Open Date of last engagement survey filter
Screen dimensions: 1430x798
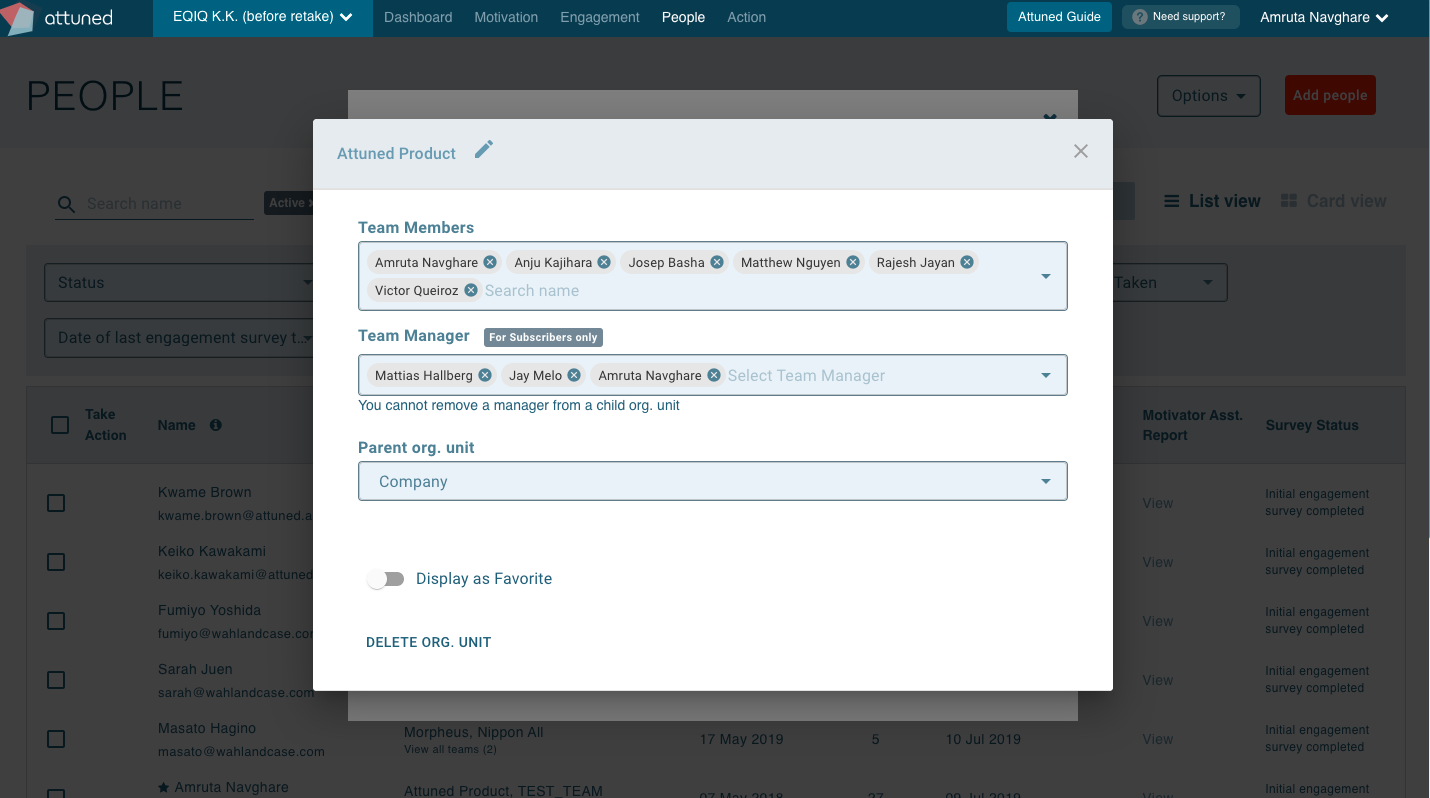[x=179, y=338]
